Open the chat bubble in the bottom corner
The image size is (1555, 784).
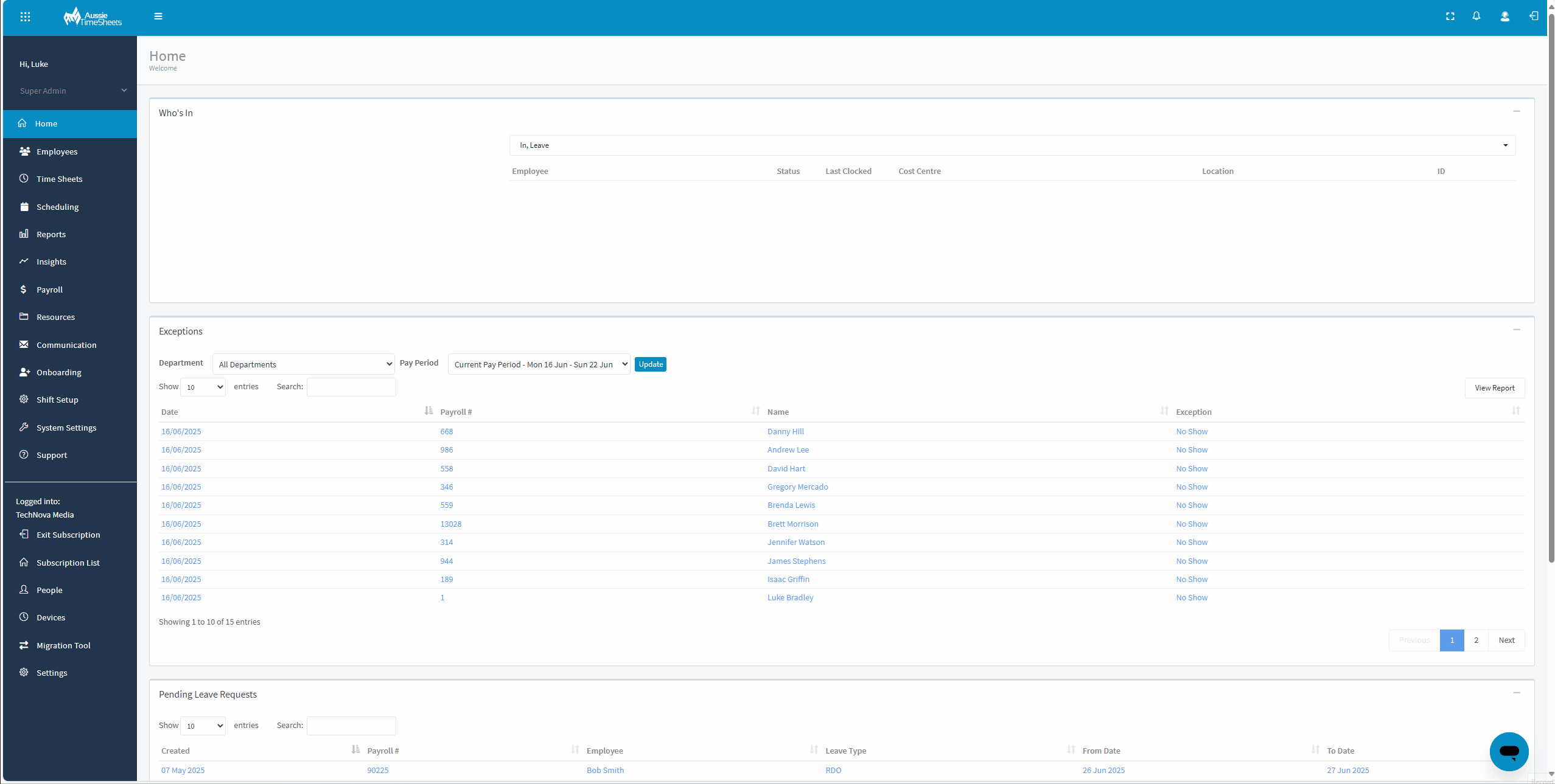pyautogui.click(x=1508, y=752)
